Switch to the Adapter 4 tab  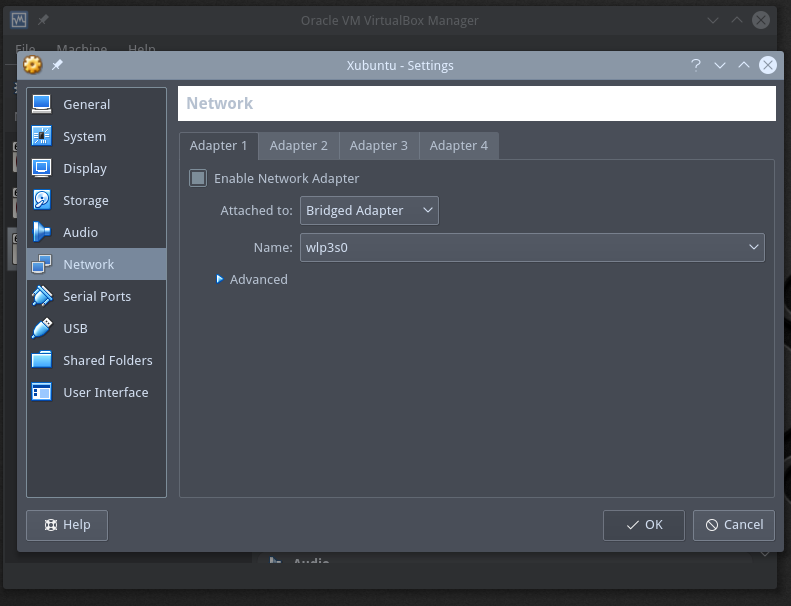click(x=459, y=146)
